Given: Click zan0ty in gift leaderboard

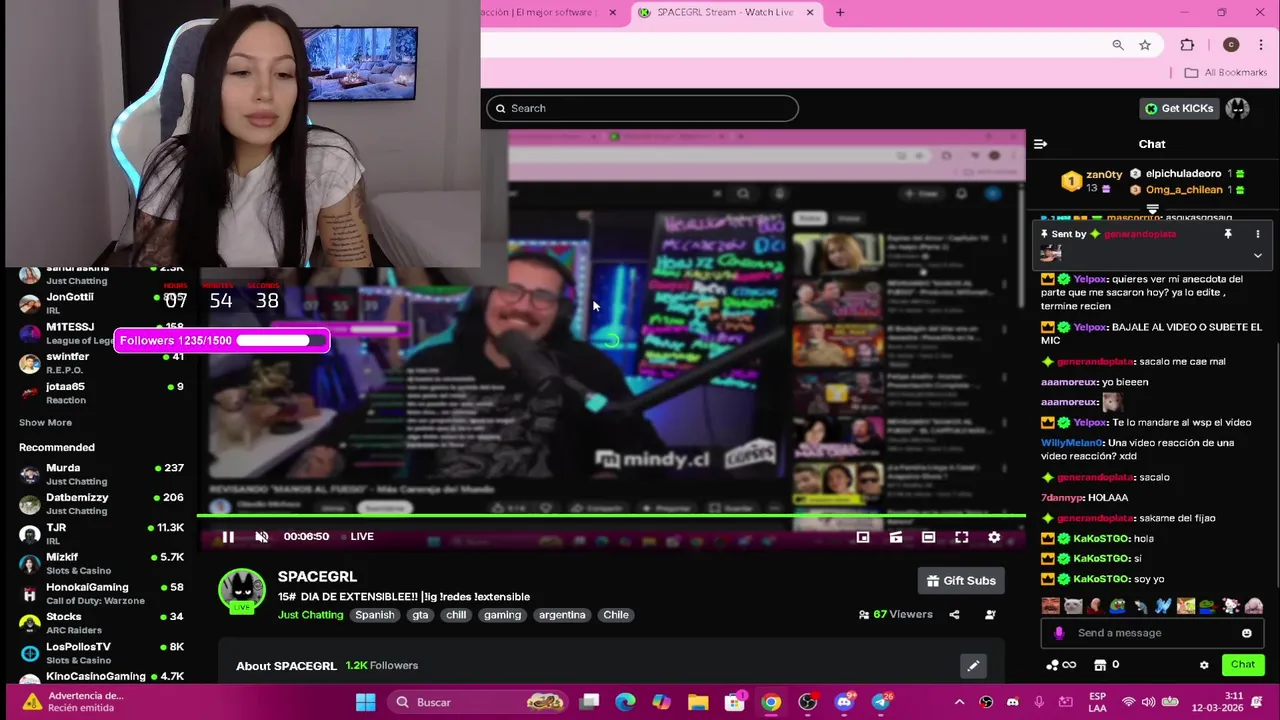Looking at the screenshot, I should 1104,174.
